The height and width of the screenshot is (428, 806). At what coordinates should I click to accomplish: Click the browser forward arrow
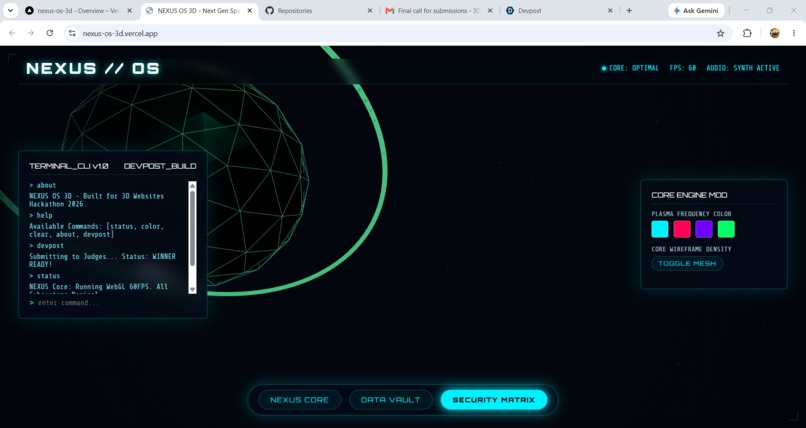click(x=31, y=33)
